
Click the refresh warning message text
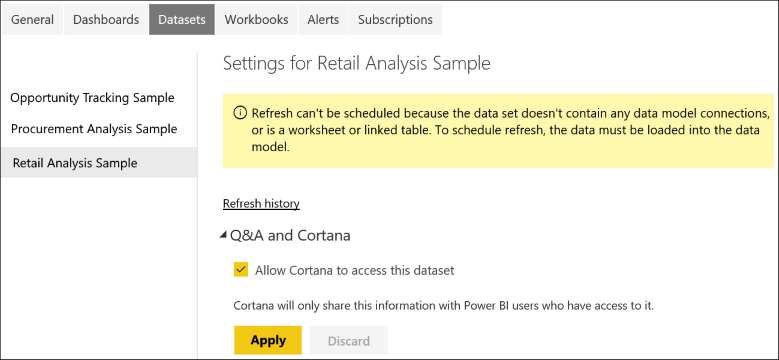point(507,130)
